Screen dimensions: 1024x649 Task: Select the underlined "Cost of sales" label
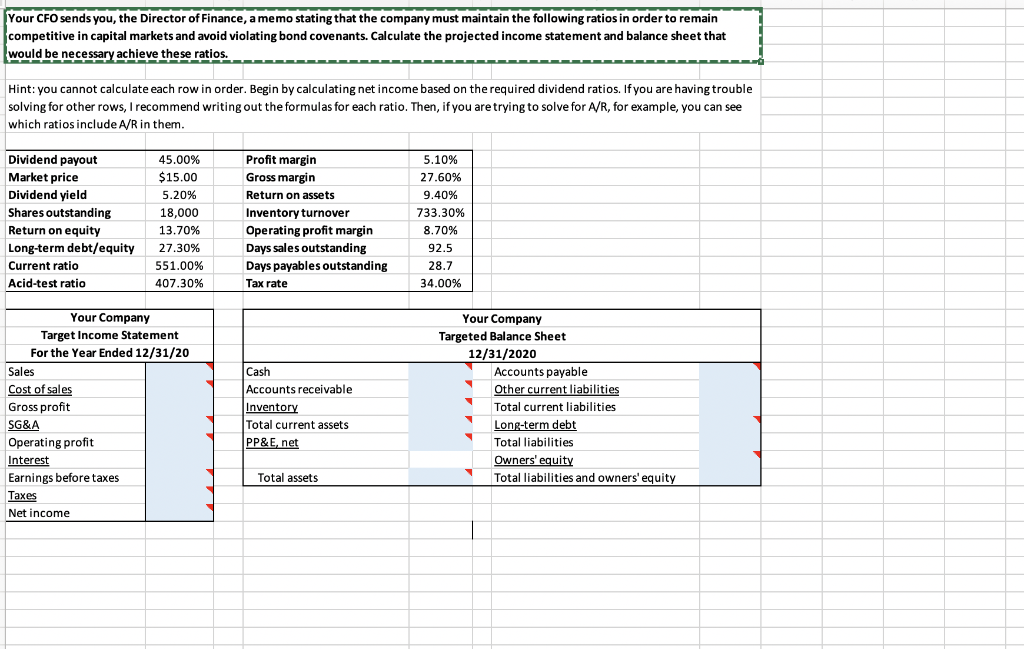pyautogui.click(x=41, y=389)
